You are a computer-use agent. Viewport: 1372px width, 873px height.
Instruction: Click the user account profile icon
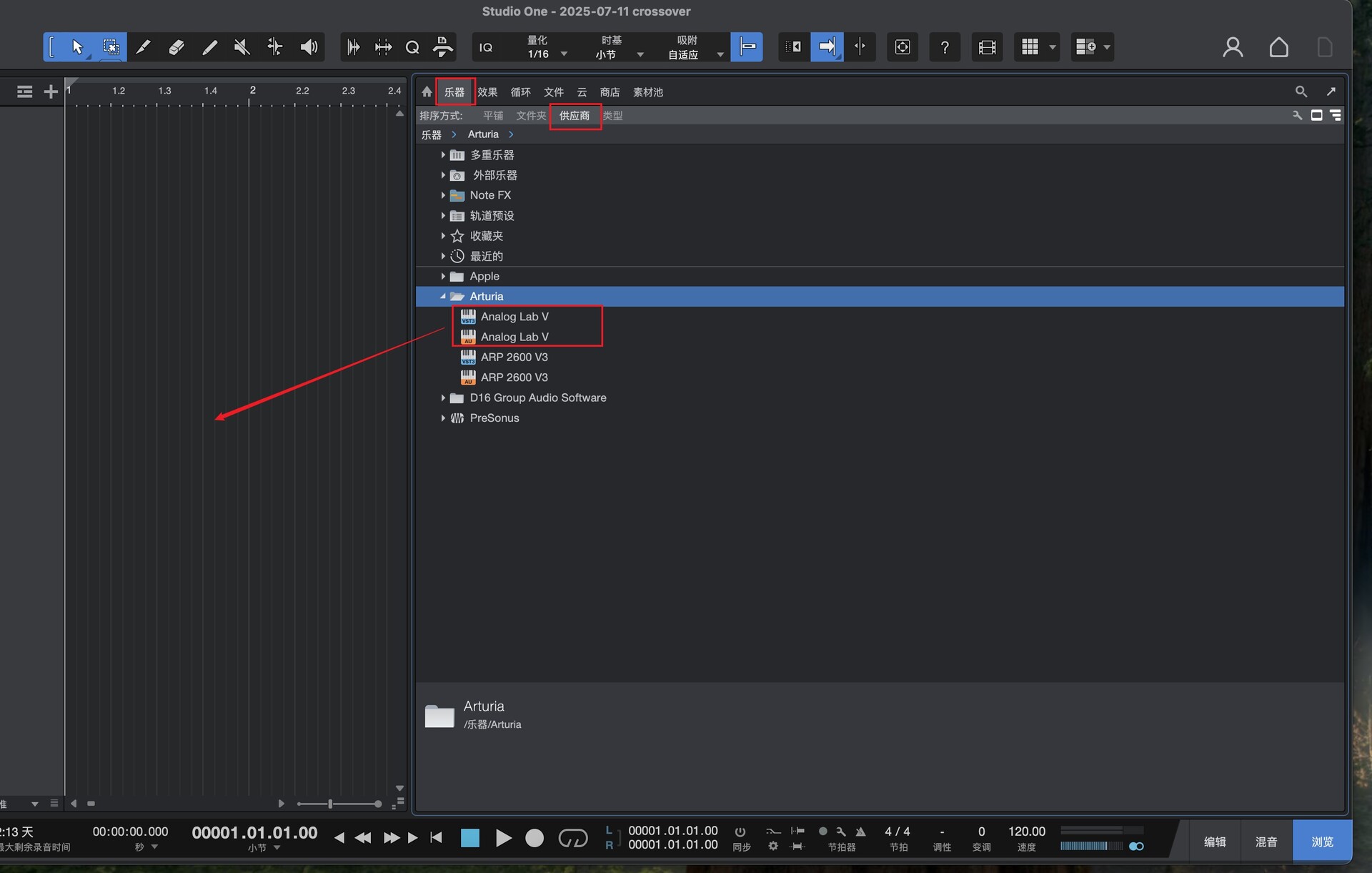coord(1233,47)
